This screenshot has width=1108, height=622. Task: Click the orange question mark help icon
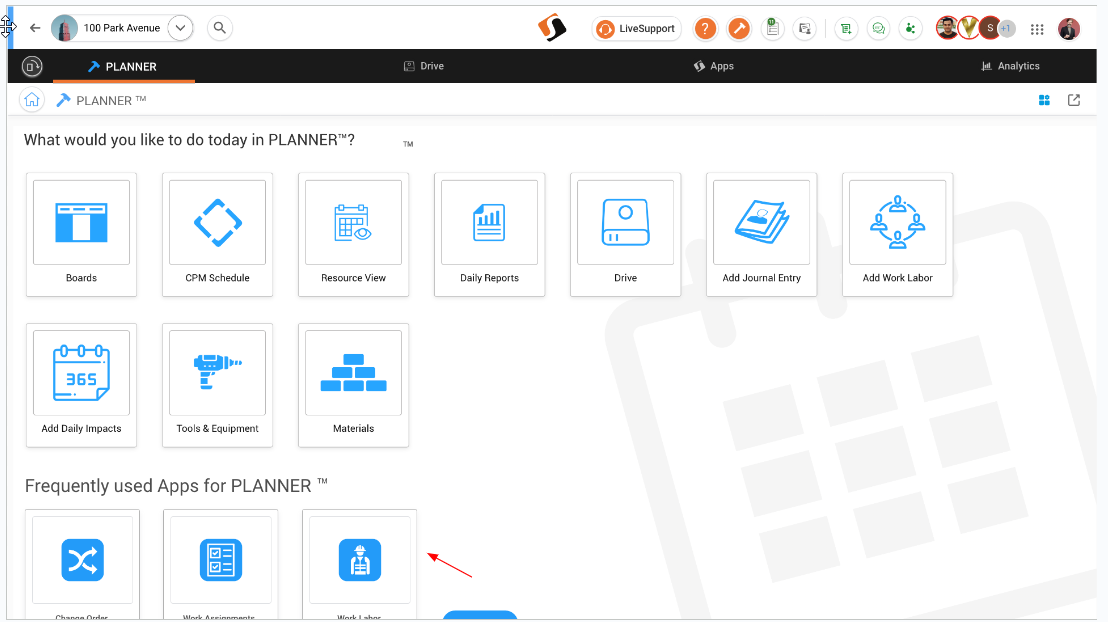(x=705, y=28)
